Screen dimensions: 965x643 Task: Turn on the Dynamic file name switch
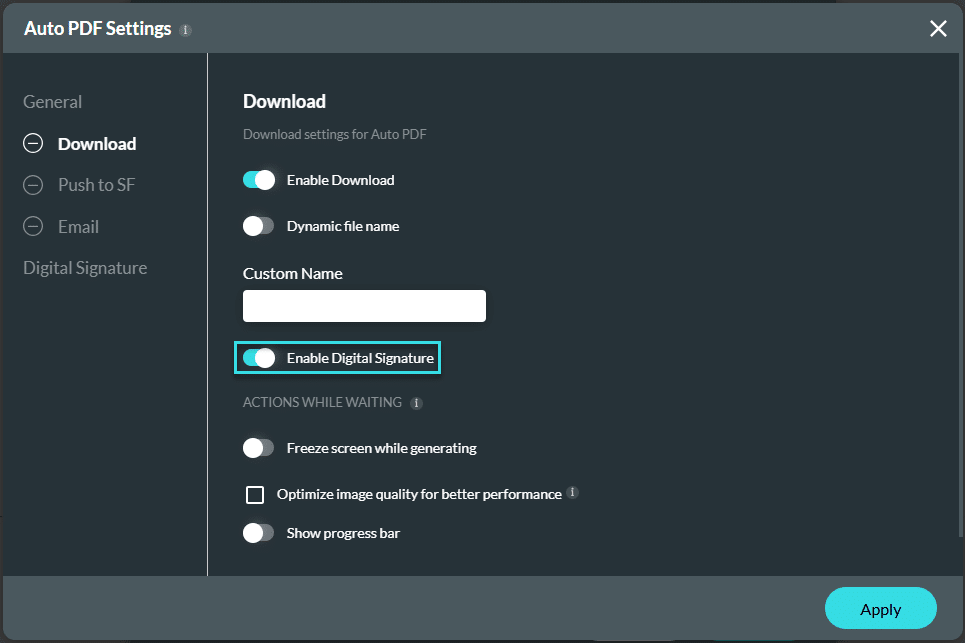point(259,226)
